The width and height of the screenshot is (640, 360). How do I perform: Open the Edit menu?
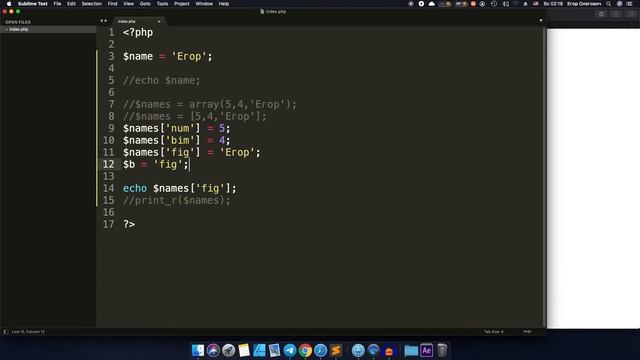point(71,4)
